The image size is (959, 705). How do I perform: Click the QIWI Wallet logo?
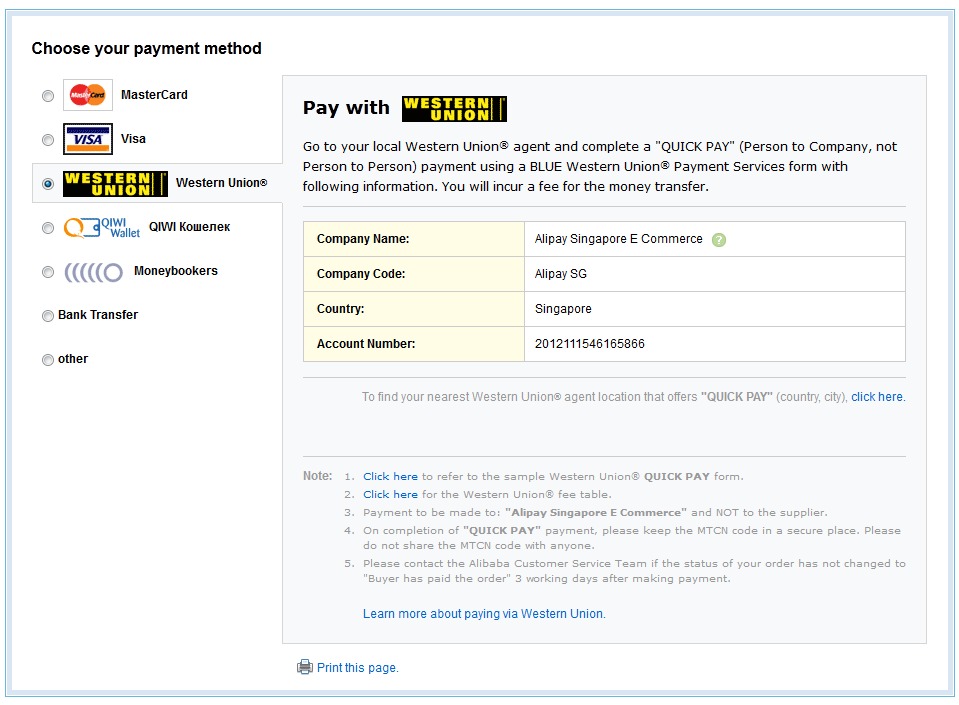click(102, 228)
